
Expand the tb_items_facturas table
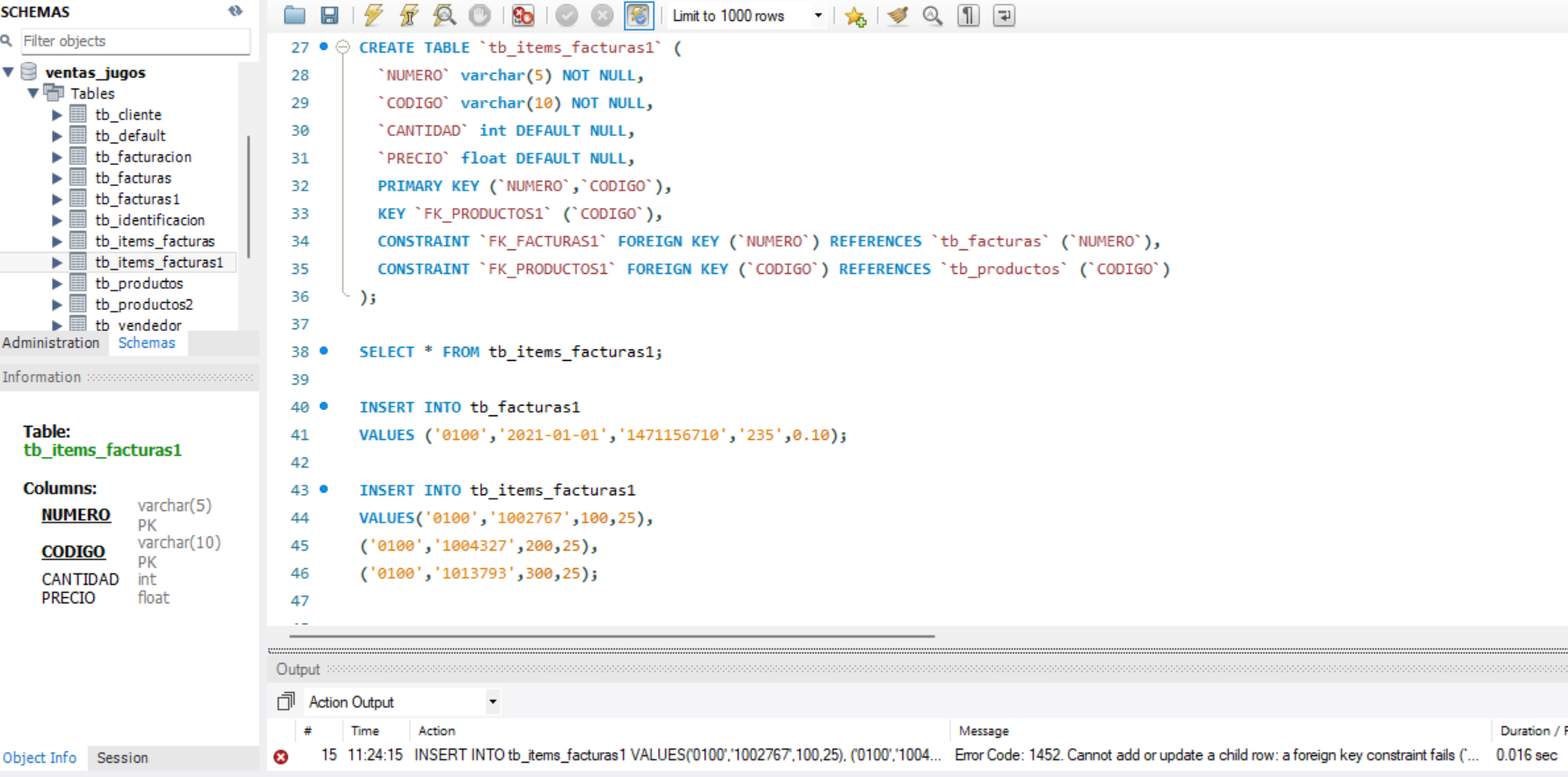point(57,241)
